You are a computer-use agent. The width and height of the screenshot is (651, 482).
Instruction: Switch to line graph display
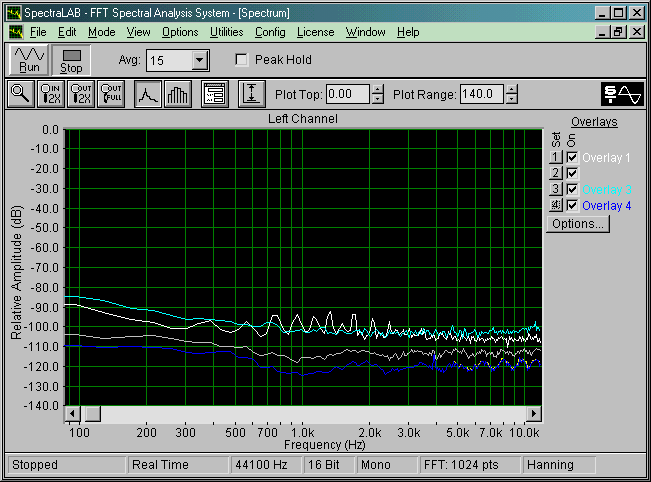(x=148, y=94)
